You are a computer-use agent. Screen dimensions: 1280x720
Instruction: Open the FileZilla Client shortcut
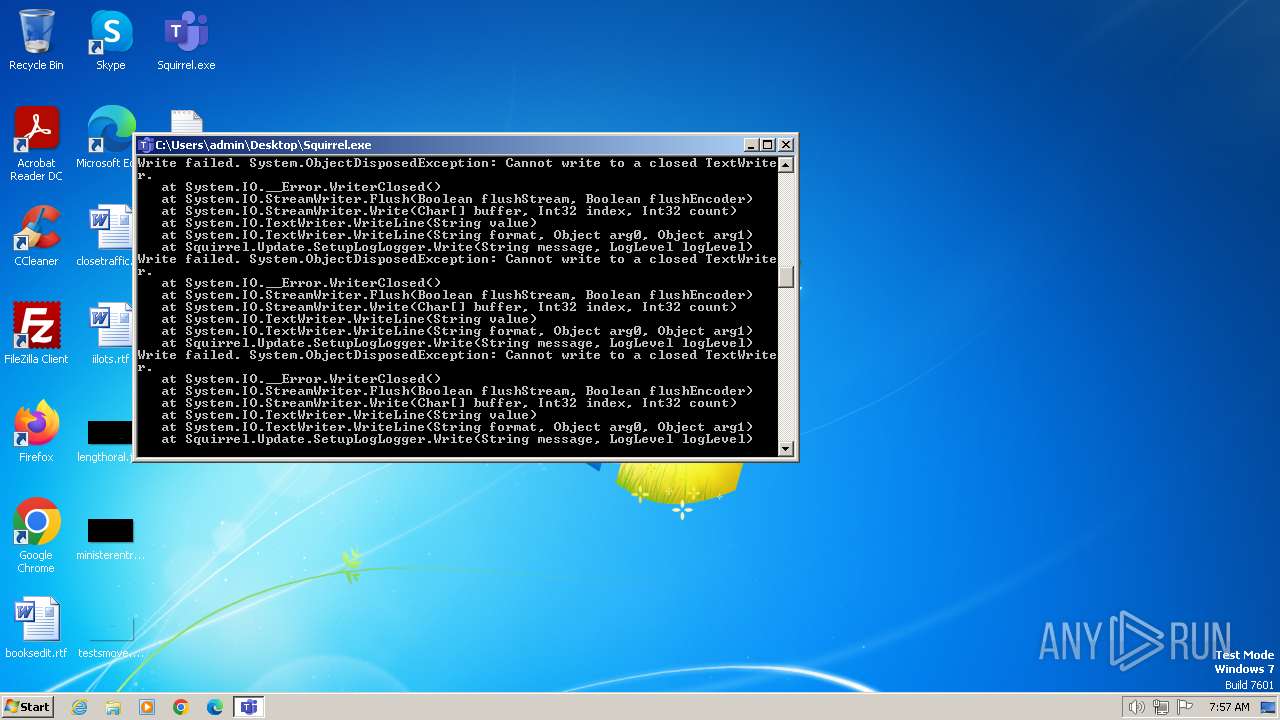click(36, 334)
